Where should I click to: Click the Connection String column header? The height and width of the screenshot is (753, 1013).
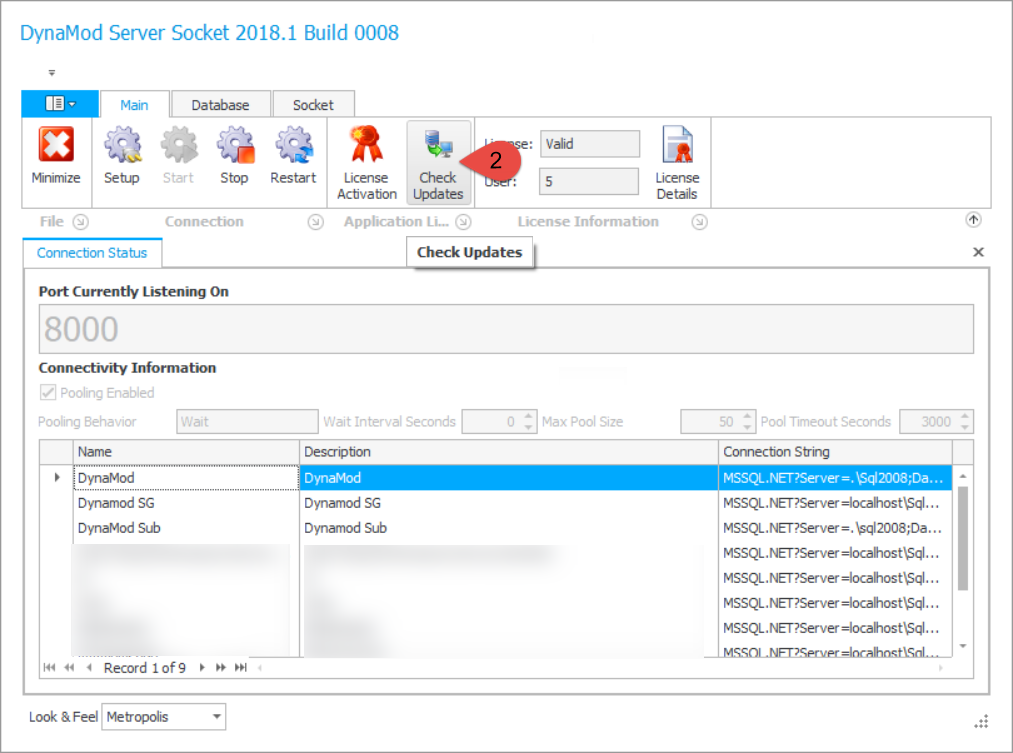835,451
